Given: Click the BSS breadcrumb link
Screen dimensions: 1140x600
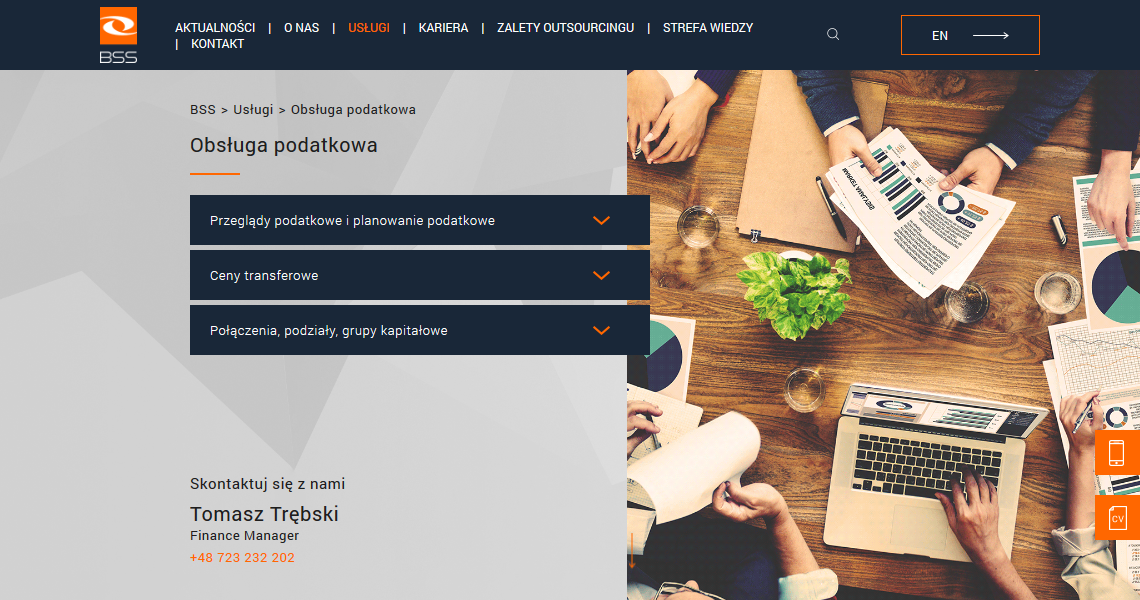Looking at the screenshot, I should (x=203, y=110).
